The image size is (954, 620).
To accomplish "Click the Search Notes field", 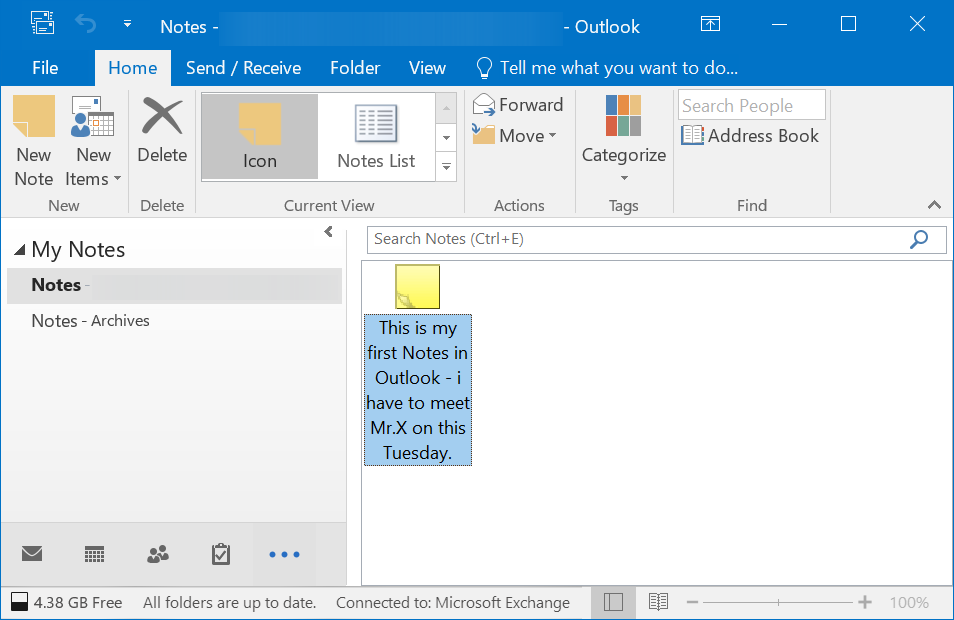I will coord(637,239).
